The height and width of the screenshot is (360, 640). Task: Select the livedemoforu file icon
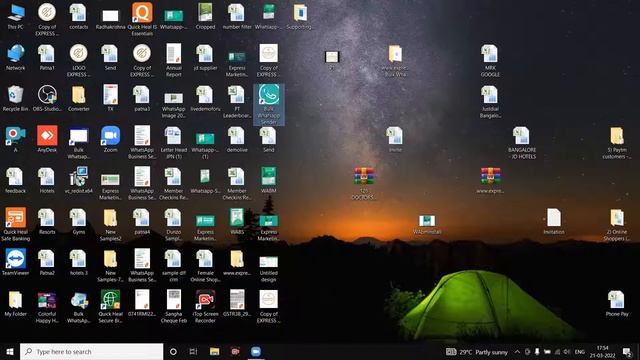pos(205,98)
